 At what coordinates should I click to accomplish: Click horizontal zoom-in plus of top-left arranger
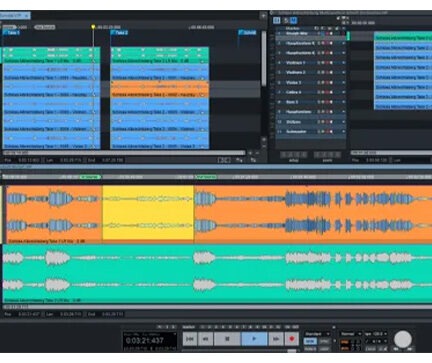click(250, 153)
